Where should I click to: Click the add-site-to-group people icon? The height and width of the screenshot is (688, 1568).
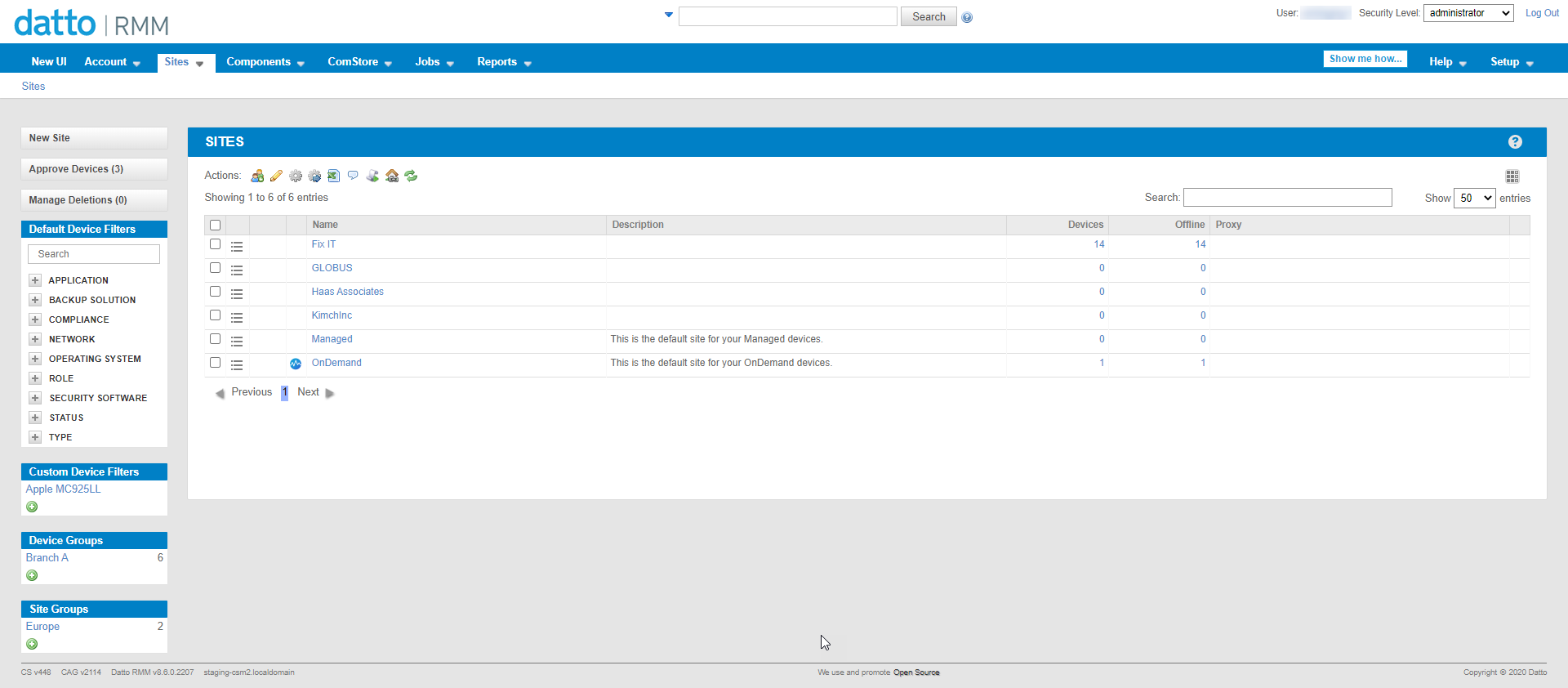click(257, 176)
